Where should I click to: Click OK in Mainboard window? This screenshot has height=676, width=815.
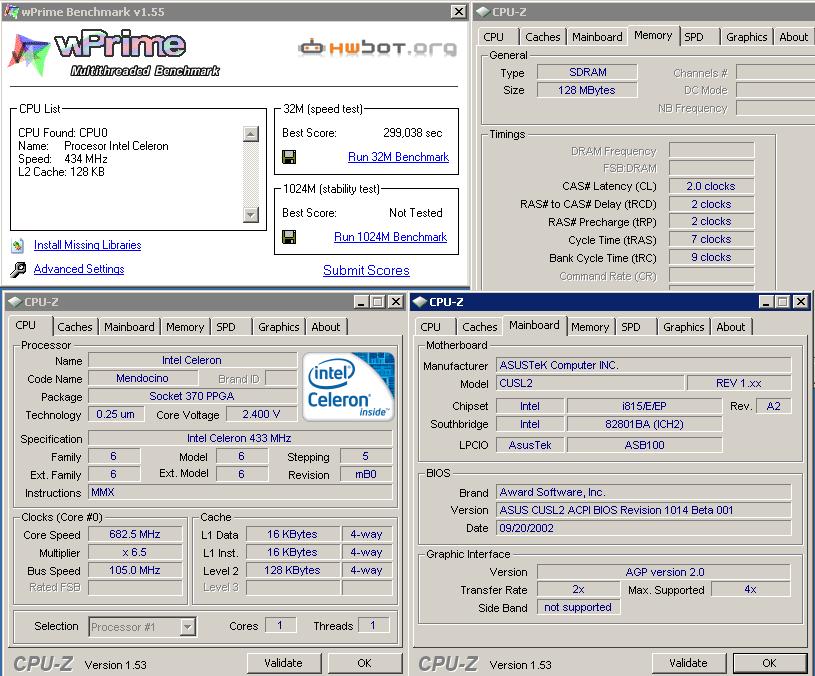[x=770, y=663]
